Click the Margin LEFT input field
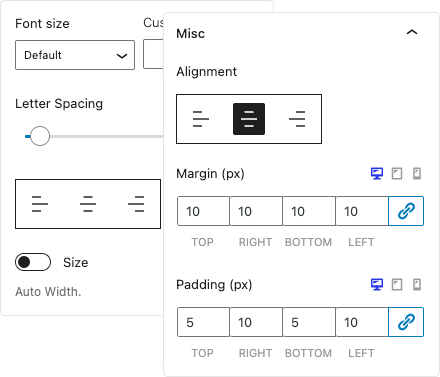 362,211
